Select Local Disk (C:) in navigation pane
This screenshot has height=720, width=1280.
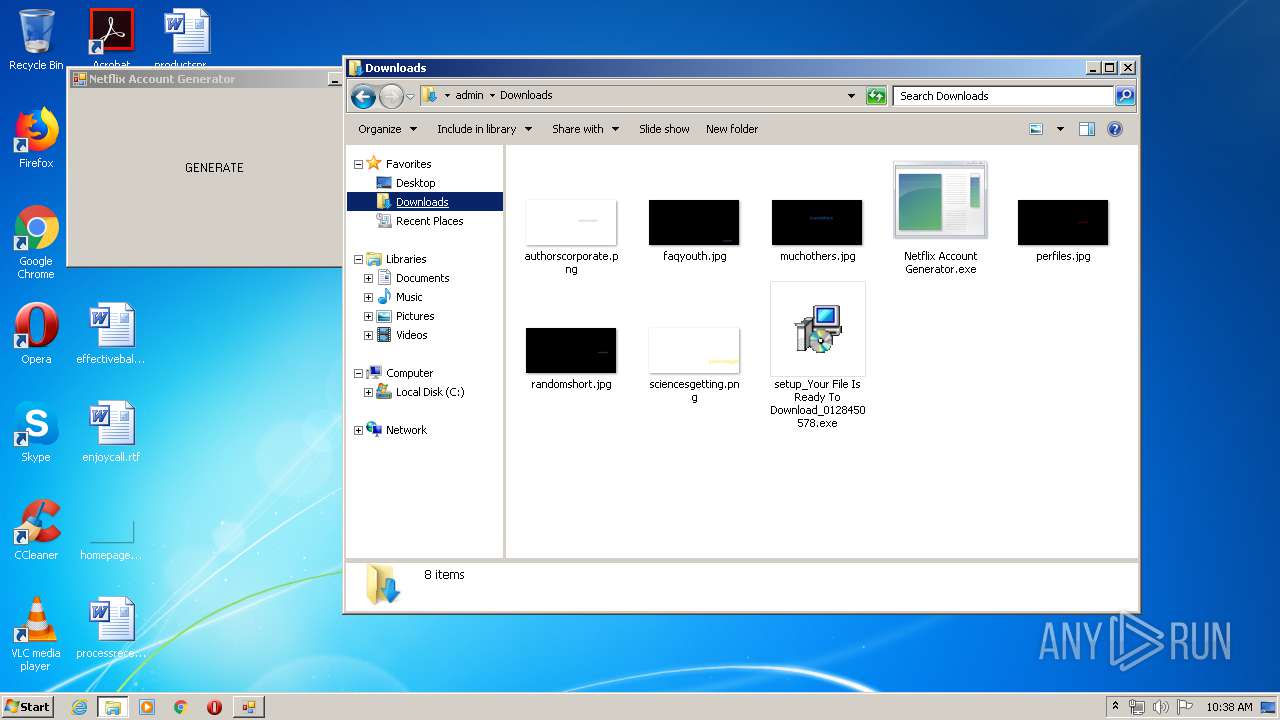[420, 392]
